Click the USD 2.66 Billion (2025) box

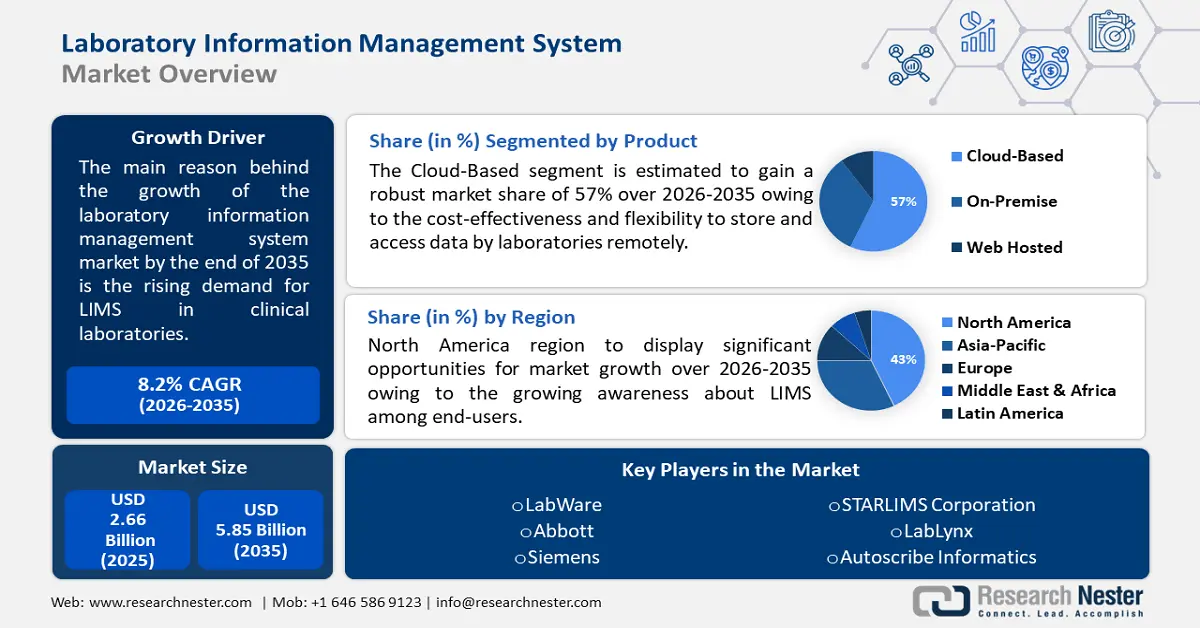pos(127,530)
